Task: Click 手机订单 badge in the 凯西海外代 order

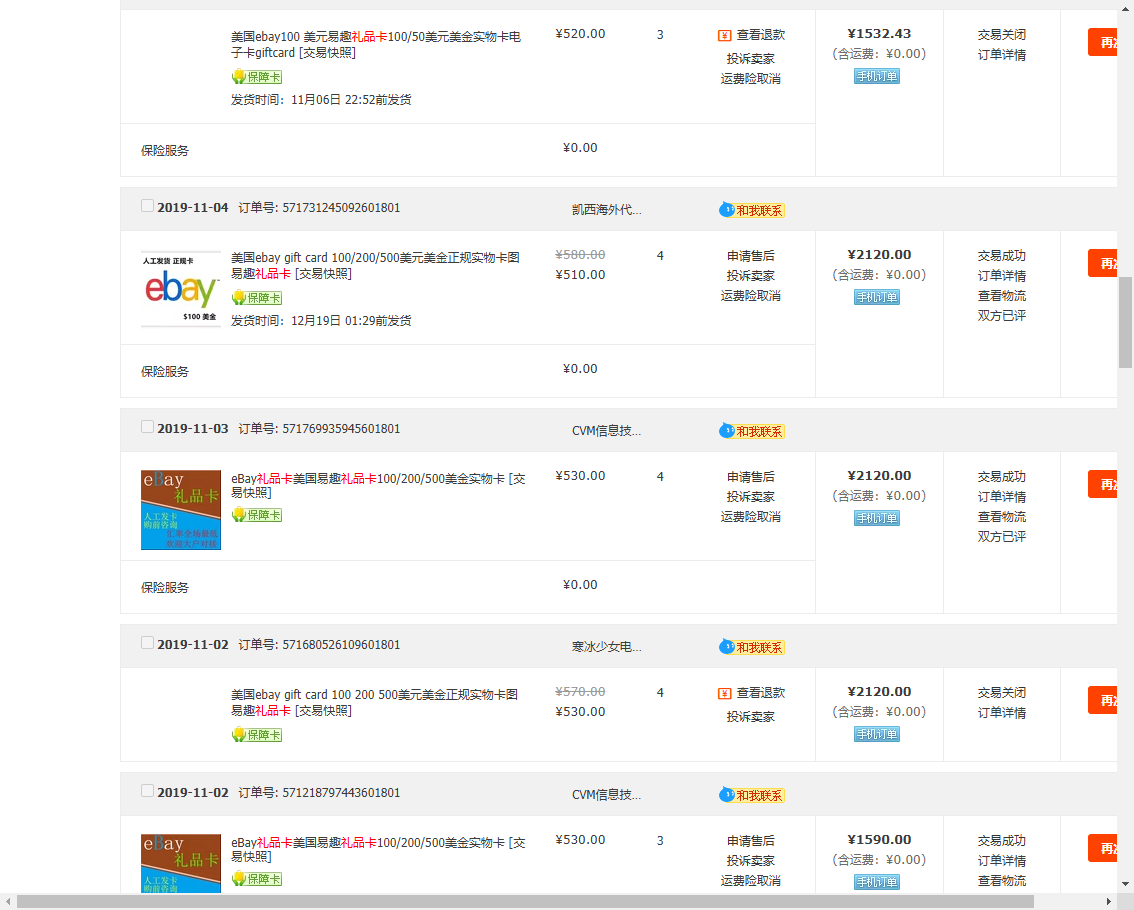Action: coord(877,297)
